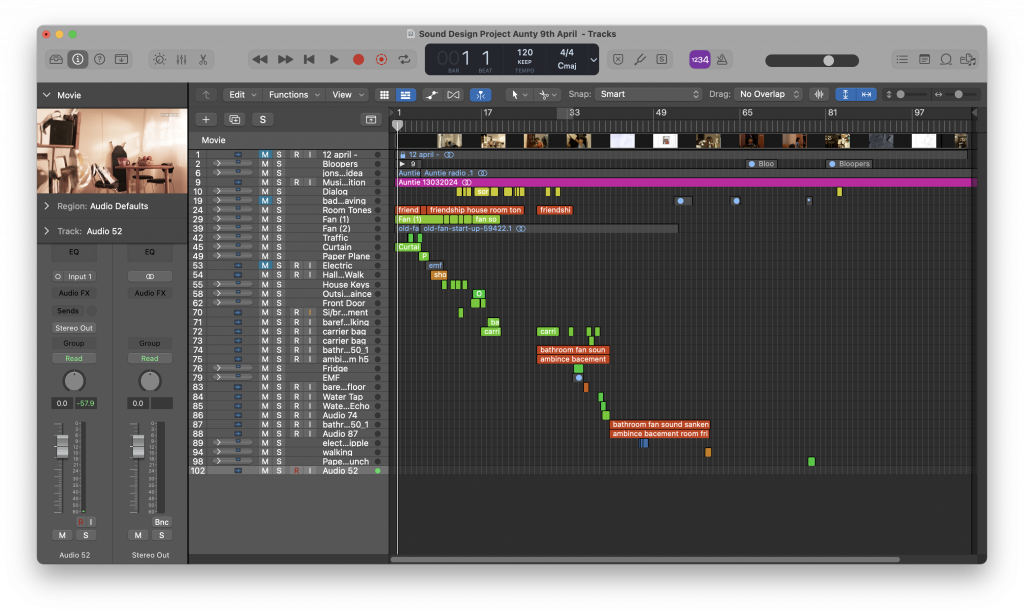Click the Duplicate Track button
Image resolution: width=1024 pixels, height=613 pixels.
(x=234, y=119)
